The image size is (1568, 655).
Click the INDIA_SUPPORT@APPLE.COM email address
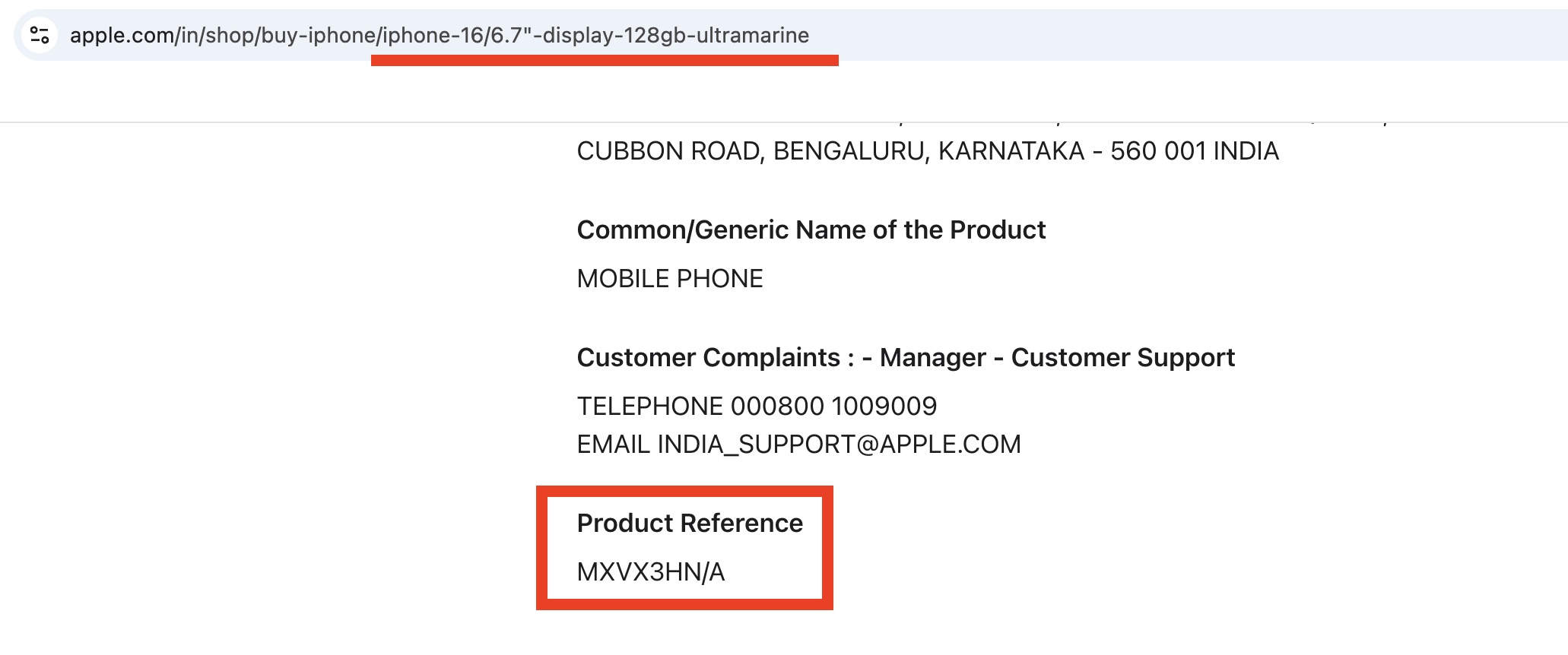pyautogui.click(x=839, y=445)
